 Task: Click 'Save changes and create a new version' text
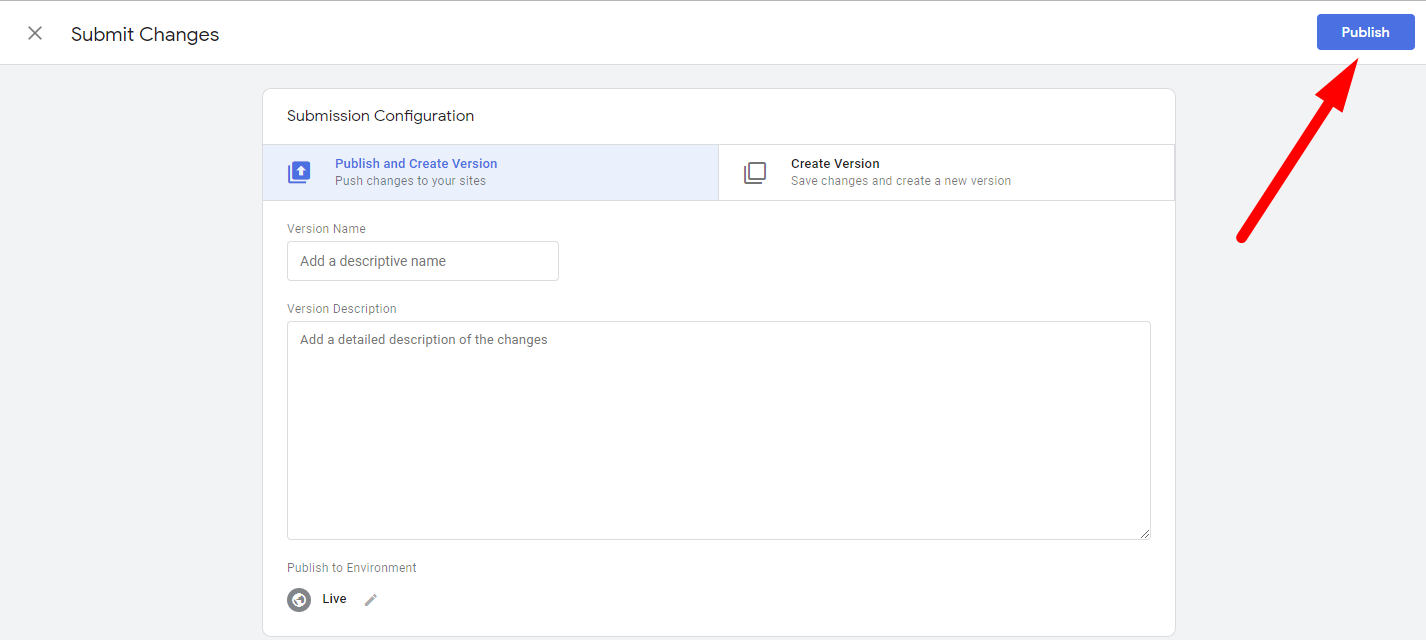(x=900, y=181)
